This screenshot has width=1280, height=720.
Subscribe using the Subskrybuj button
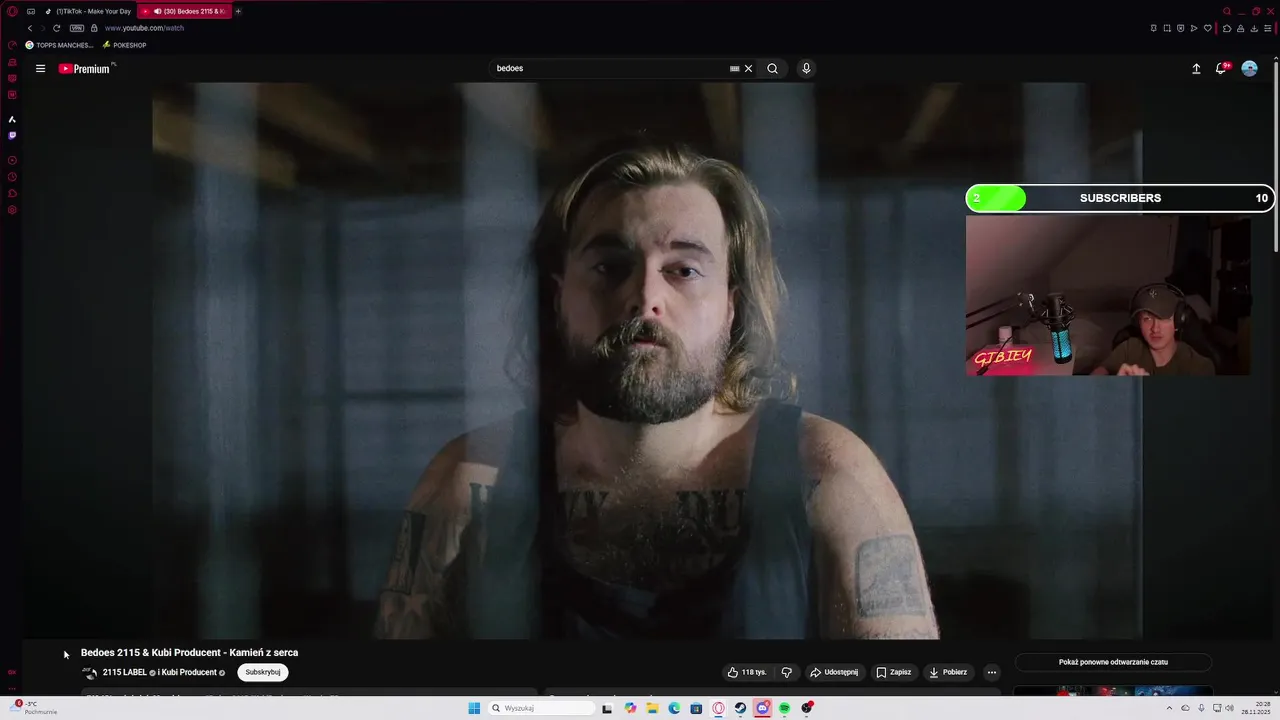[x=263, y=672]
